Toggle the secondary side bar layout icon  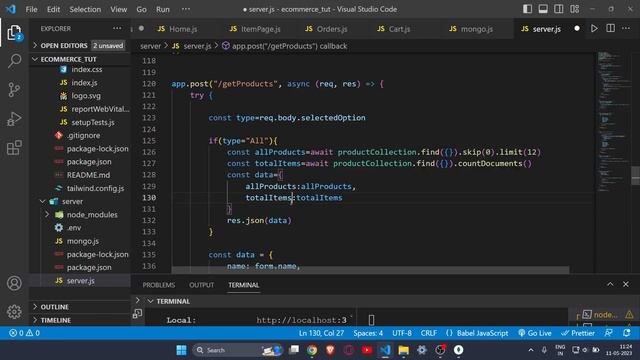[559, 9]
